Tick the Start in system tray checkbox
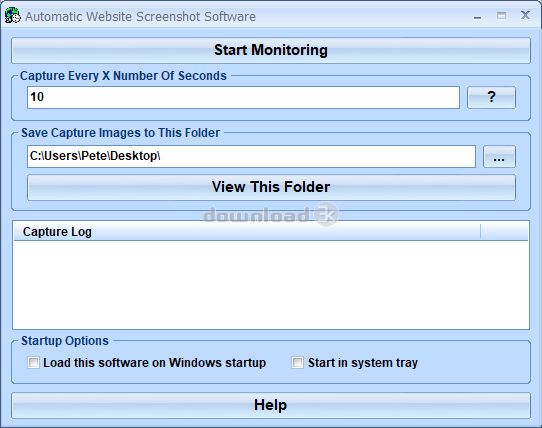The height and width of the screenshot is (428, 542). pyautogui.click(x=297, y=363)
